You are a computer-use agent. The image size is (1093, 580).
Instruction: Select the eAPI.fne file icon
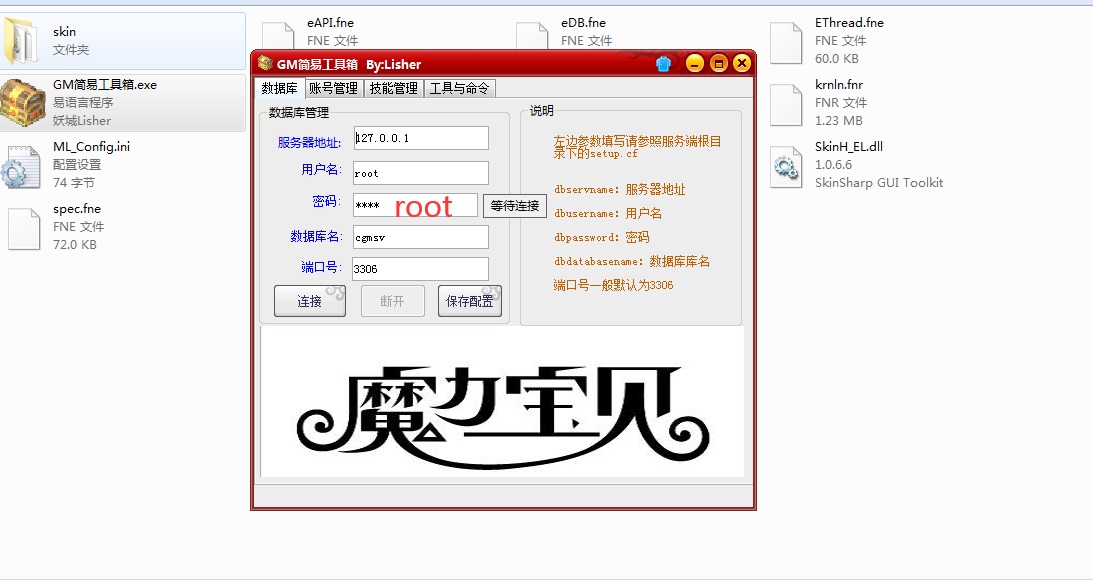point(278,35)
